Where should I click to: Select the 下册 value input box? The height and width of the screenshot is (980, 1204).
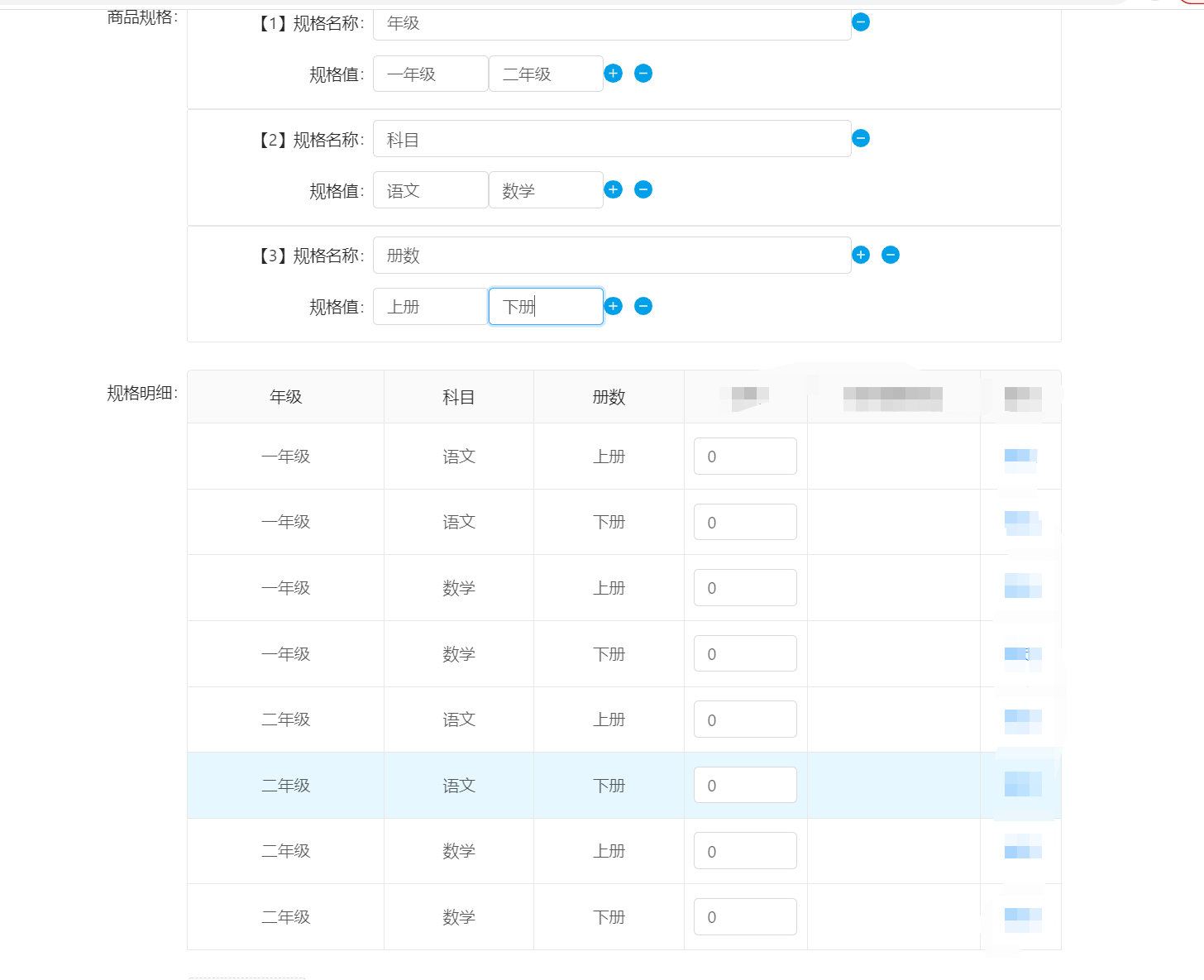click(546, 306)
